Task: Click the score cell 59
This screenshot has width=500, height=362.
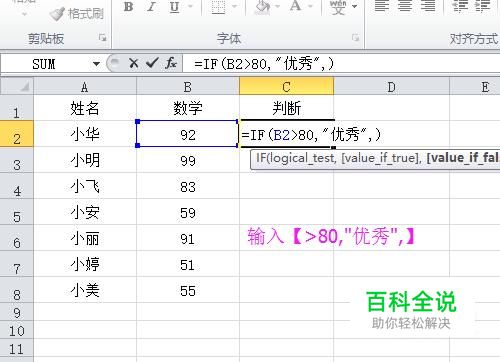Action: [188, 212]
